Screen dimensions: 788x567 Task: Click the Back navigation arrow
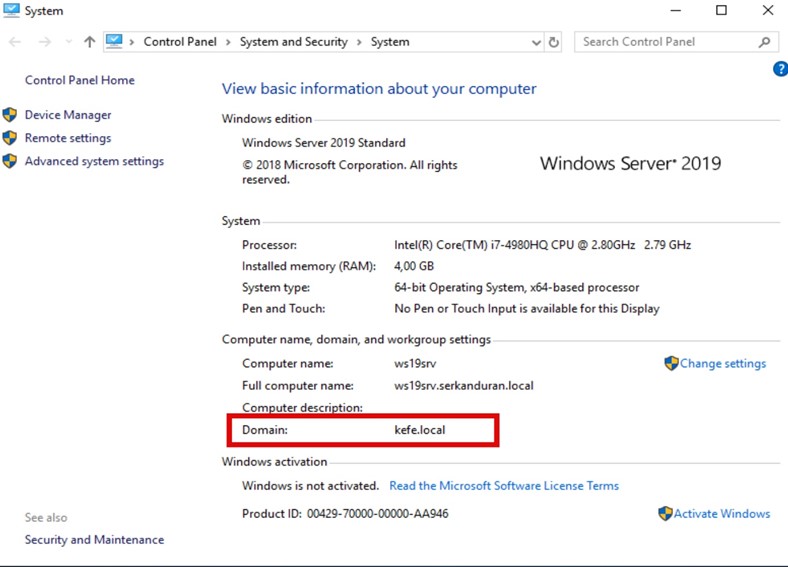(x=15, y=42)
